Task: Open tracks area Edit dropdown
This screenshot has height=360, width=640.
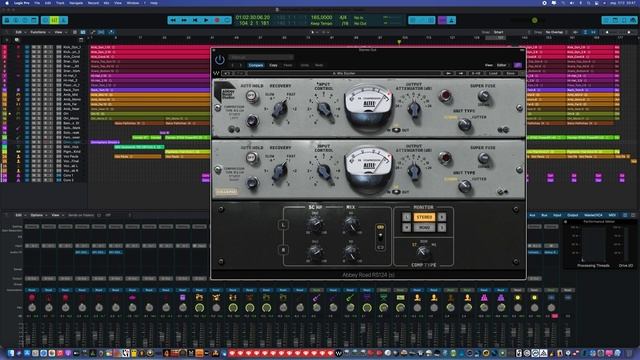Action: [x=20, y=32]
